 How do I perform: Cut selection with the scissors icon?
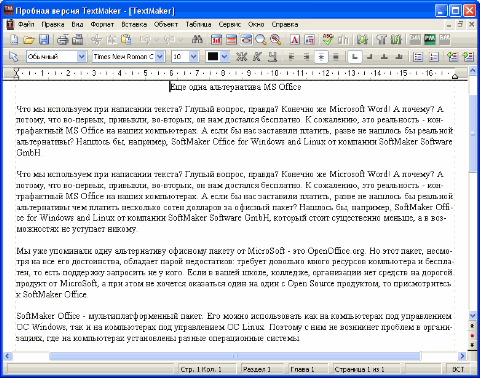(x=96, y=40)
